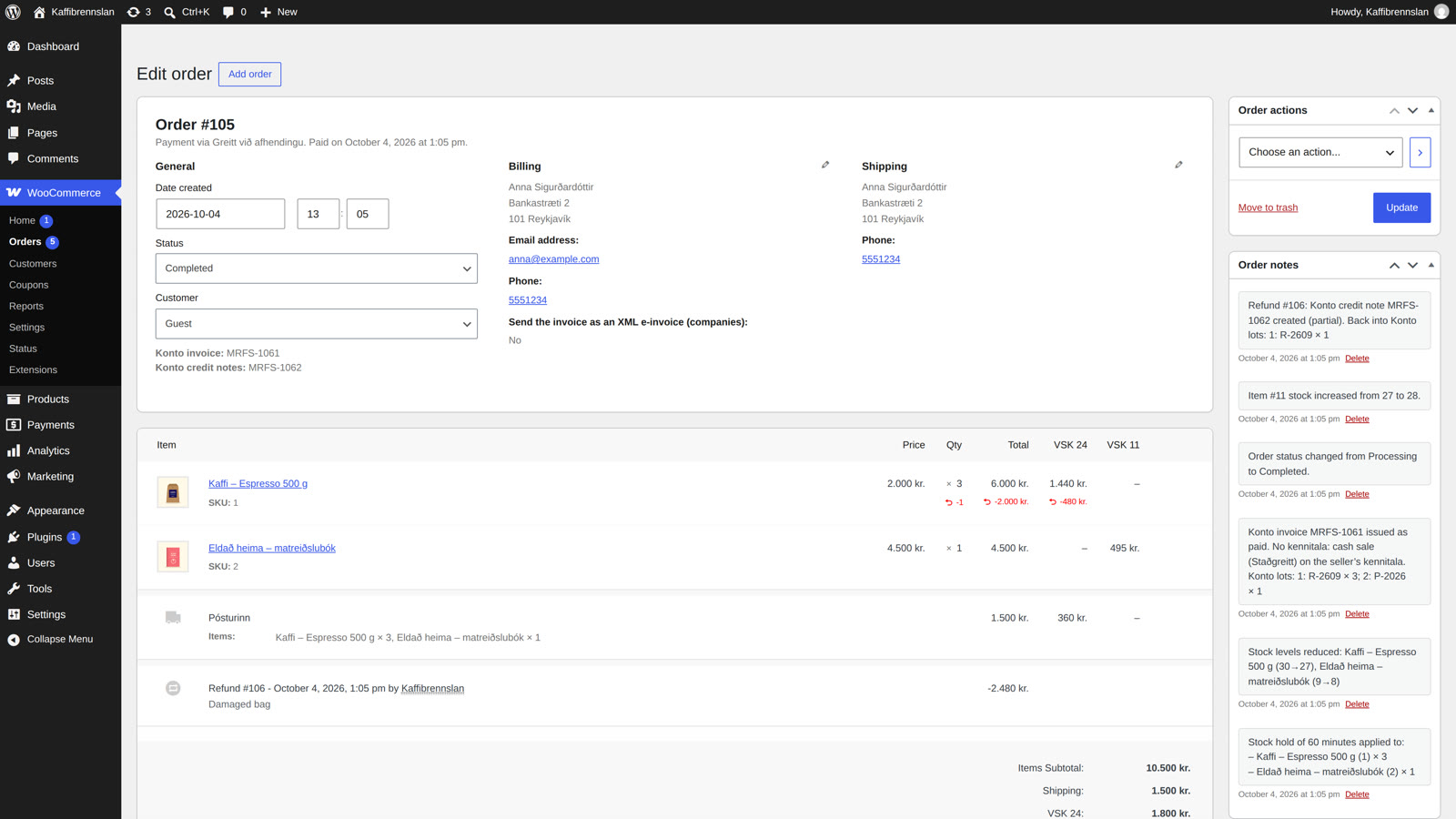The width and height of the screenshot is (1456, 819).
Task: Open the Ctrl+K search icon
Action: 187,12
